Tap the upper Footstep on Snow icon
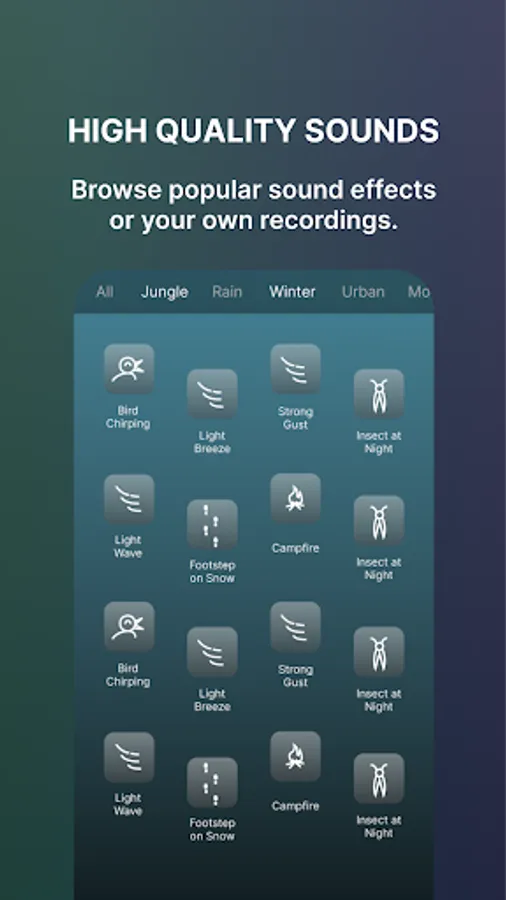The width and height of the screenshot is (506, 900). pyautogui.click(x=212, y=524)
